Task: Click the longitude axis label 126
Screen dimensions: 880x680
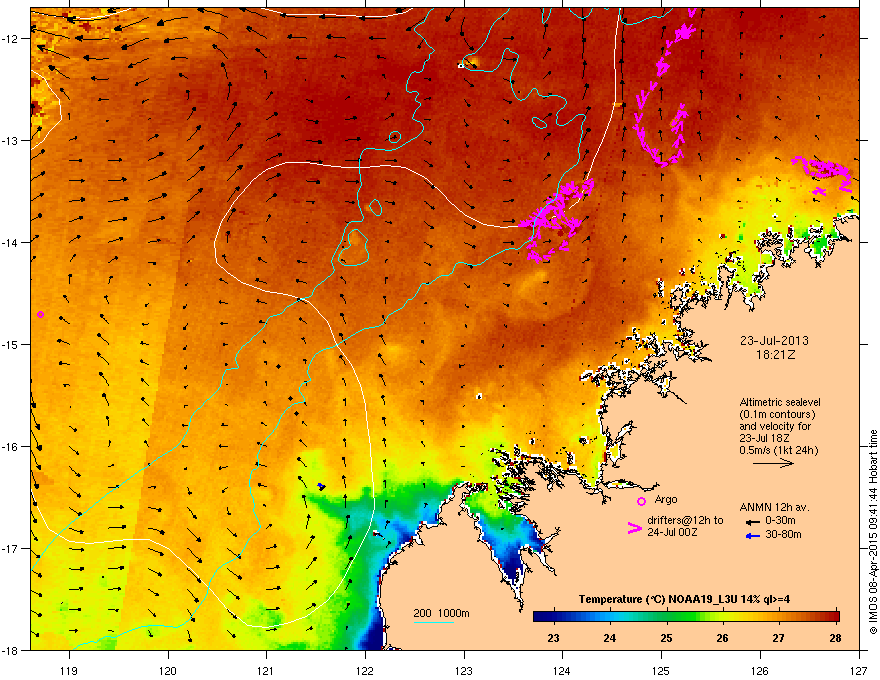Action: 760,670
